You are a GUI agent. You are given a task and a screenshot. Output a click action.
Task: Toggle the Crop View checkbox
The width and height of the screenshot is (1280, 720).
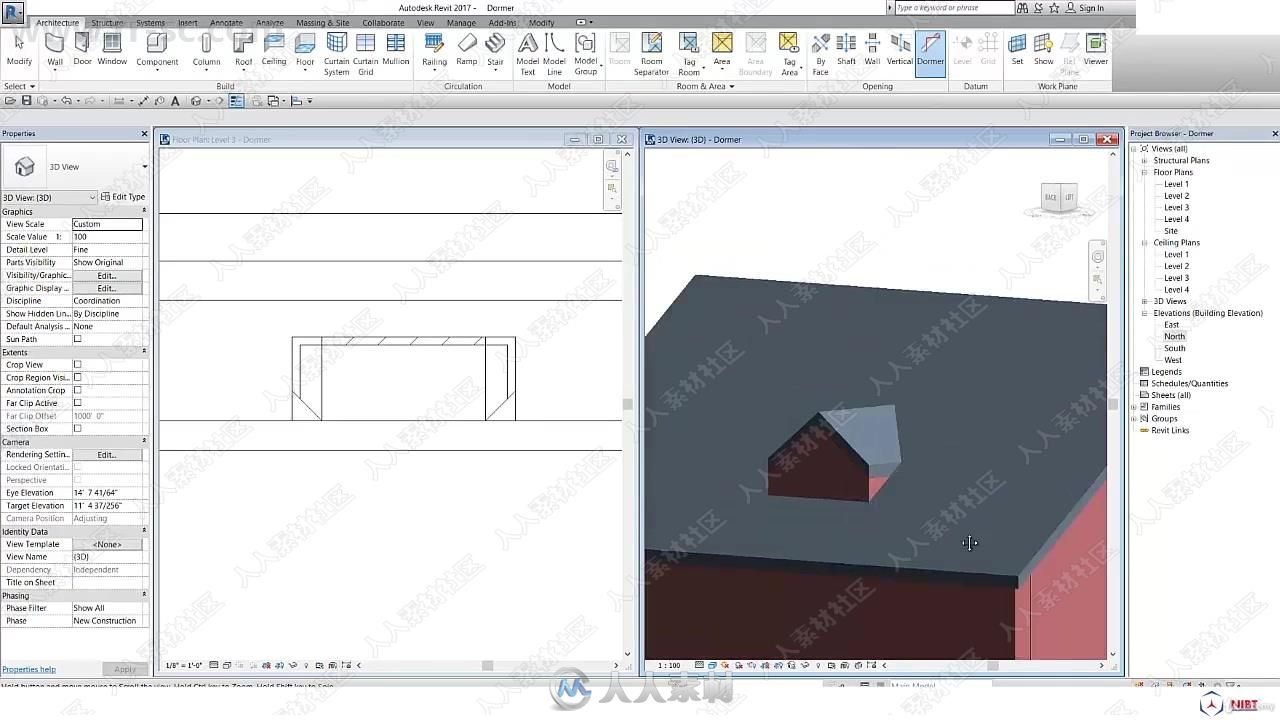click(77, 365)
